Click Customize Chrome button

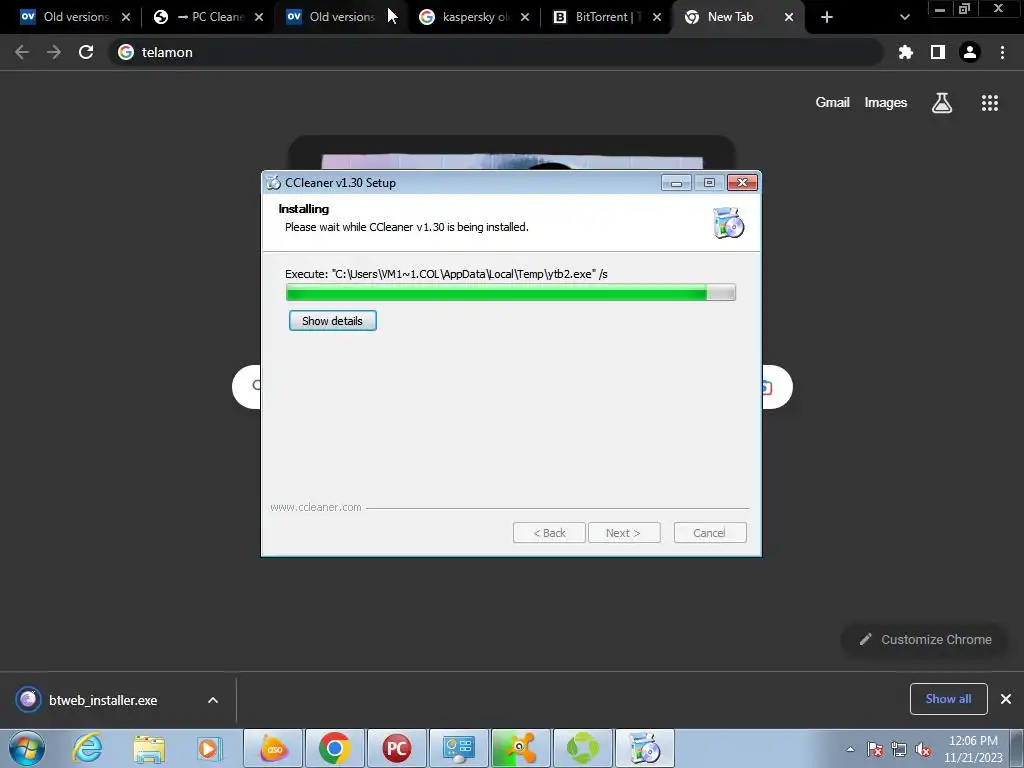(926, 639)
